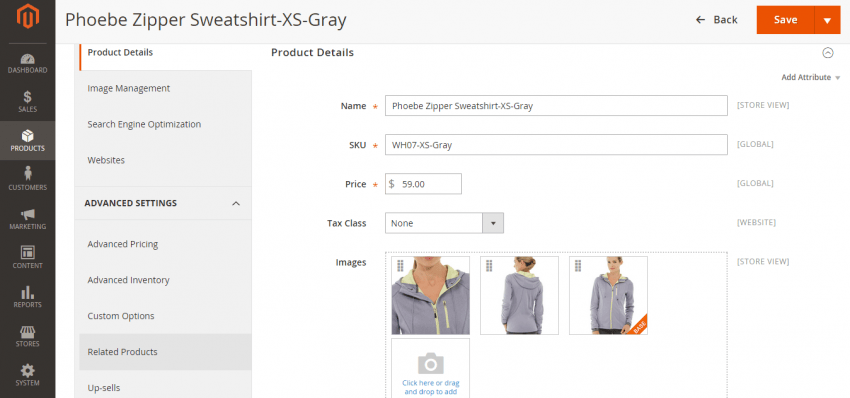Click the Save button
The height and width of the screenshot is (398, 850).
tap(785, 20)
